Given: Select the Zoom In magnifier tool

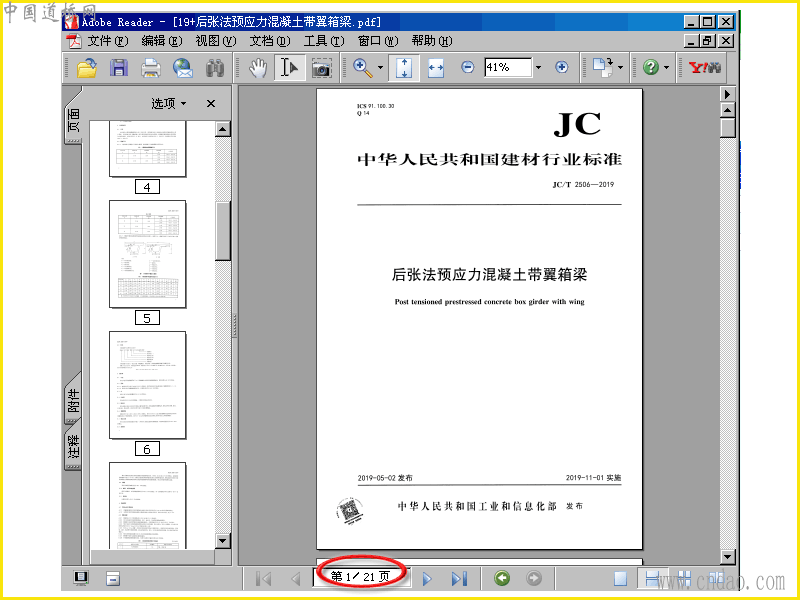Looking at the screenshot, I should 362,68.
